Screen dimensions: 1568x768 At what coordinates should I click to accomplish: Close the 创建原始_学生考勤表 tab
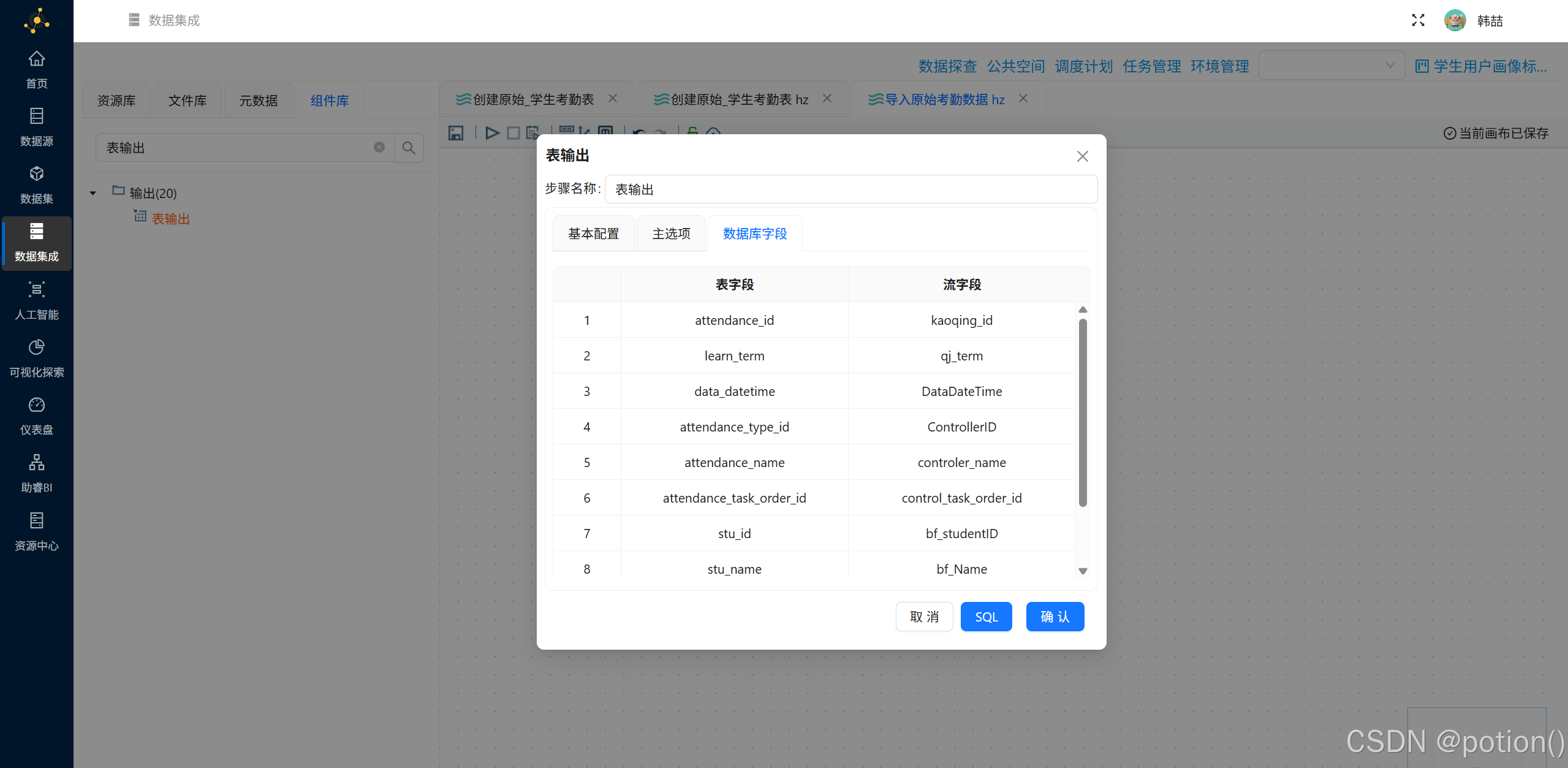[613, 98]
